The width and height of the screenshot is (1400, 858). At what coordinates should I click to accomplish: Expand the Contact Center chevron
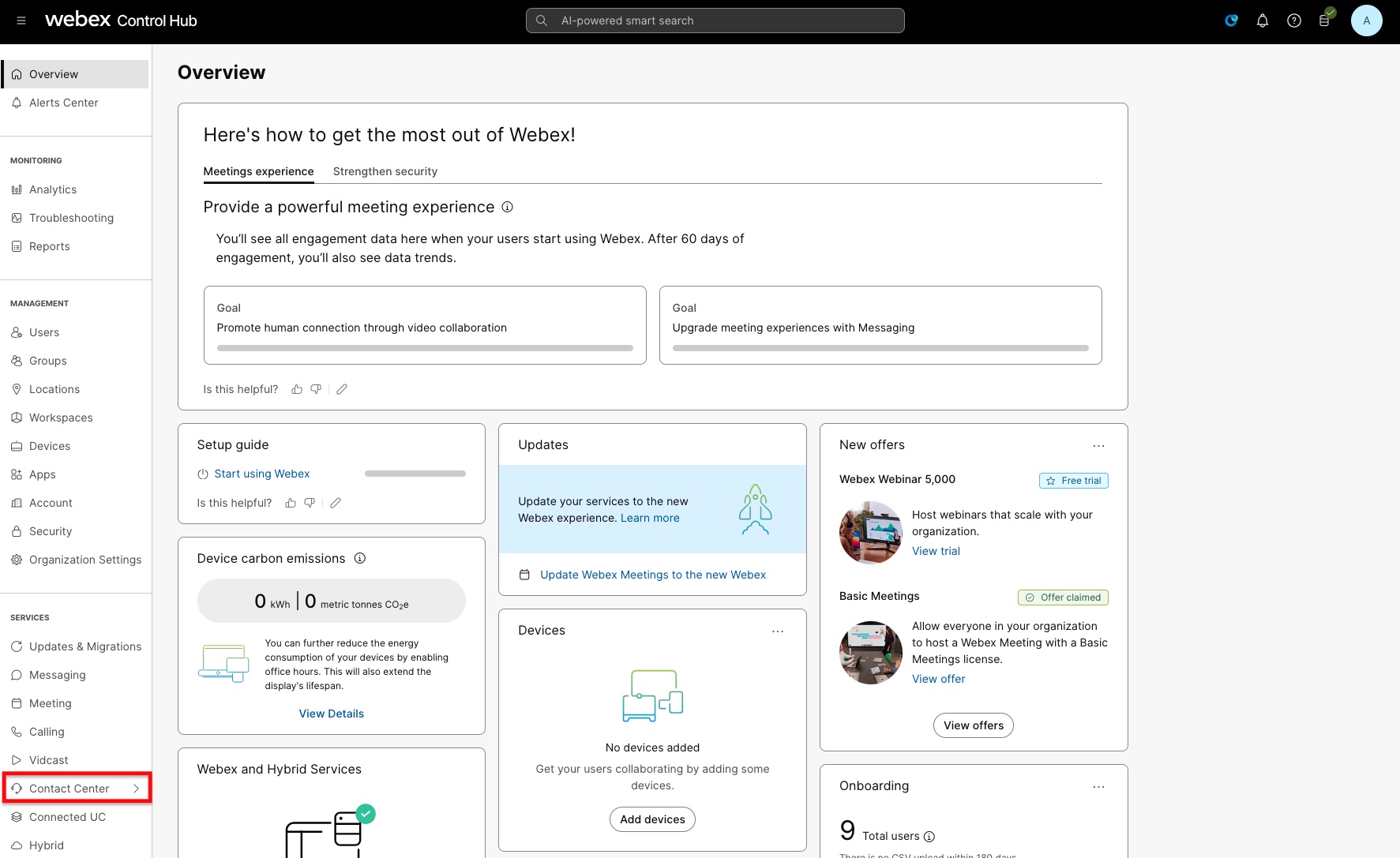point(136,789)
